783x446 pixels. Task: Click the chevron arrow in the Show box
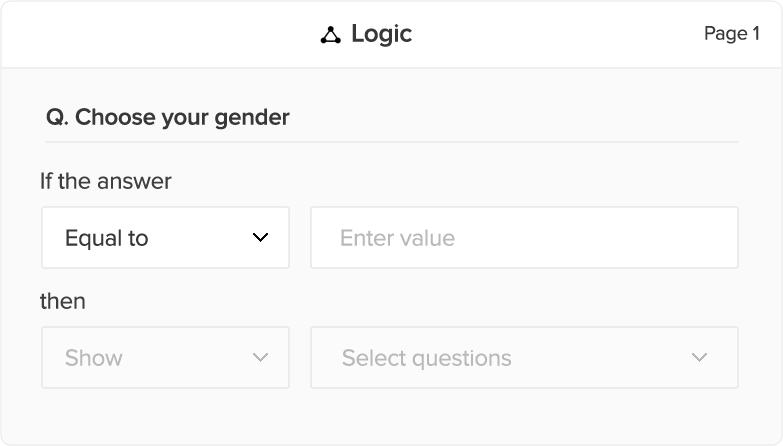click(x=261, y=358)
